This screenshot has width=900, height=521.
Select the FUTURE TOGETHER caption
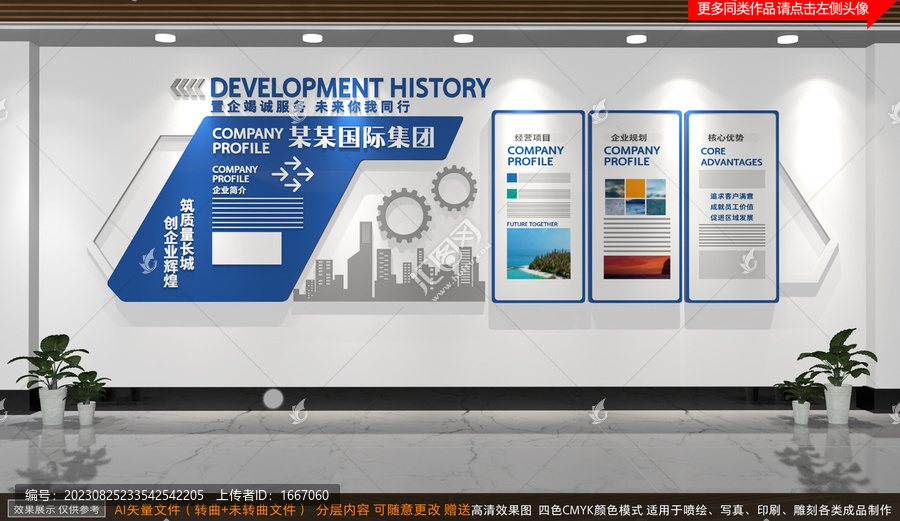tap(532, 224)
